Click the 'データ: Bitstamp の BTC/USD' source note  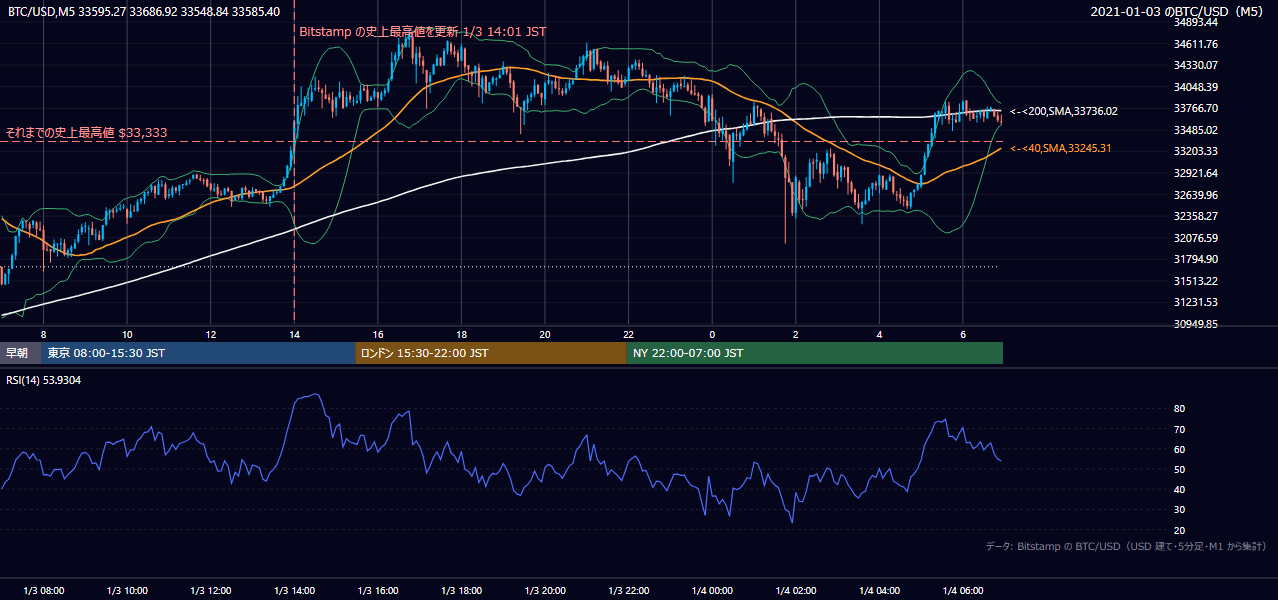[1126, 547]
